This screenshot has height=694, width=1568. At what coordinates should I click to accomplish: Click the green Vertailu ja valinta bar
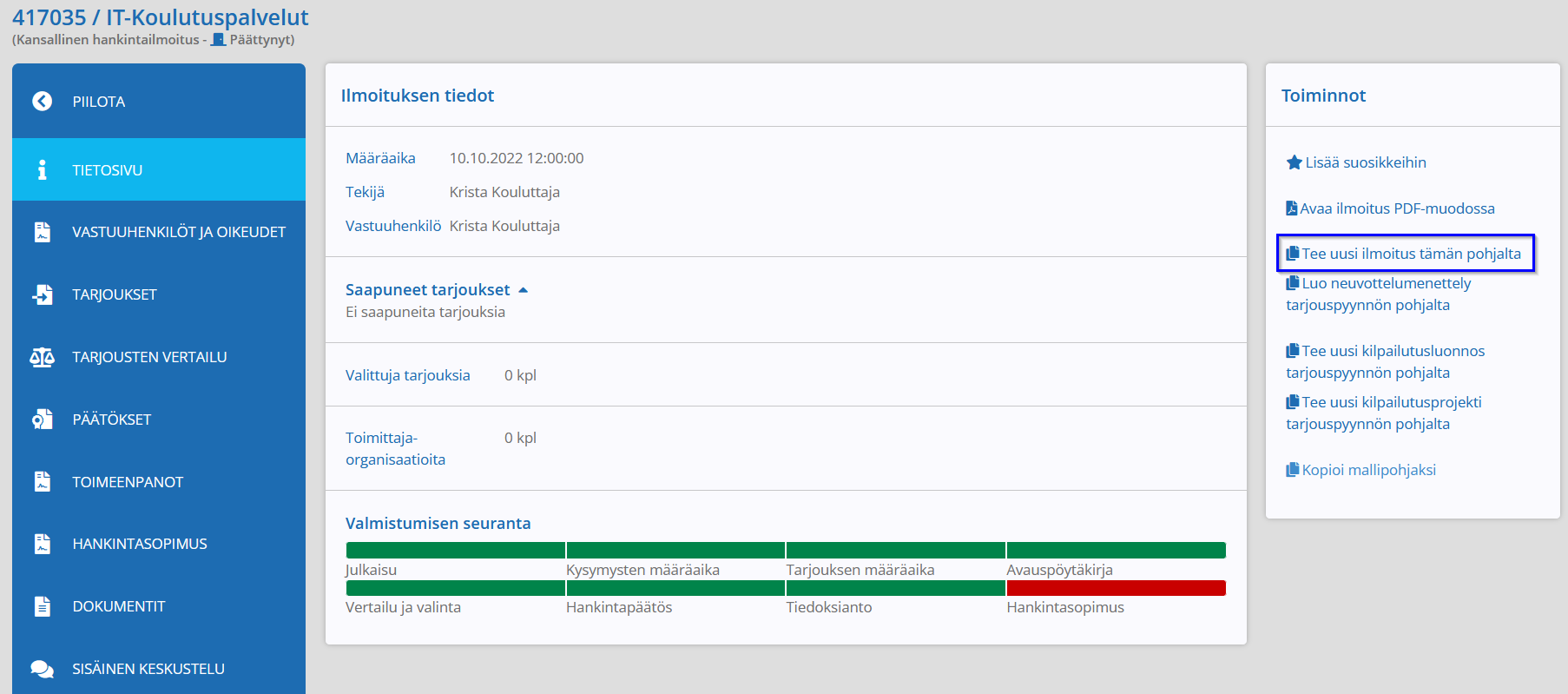click(455, 588)
